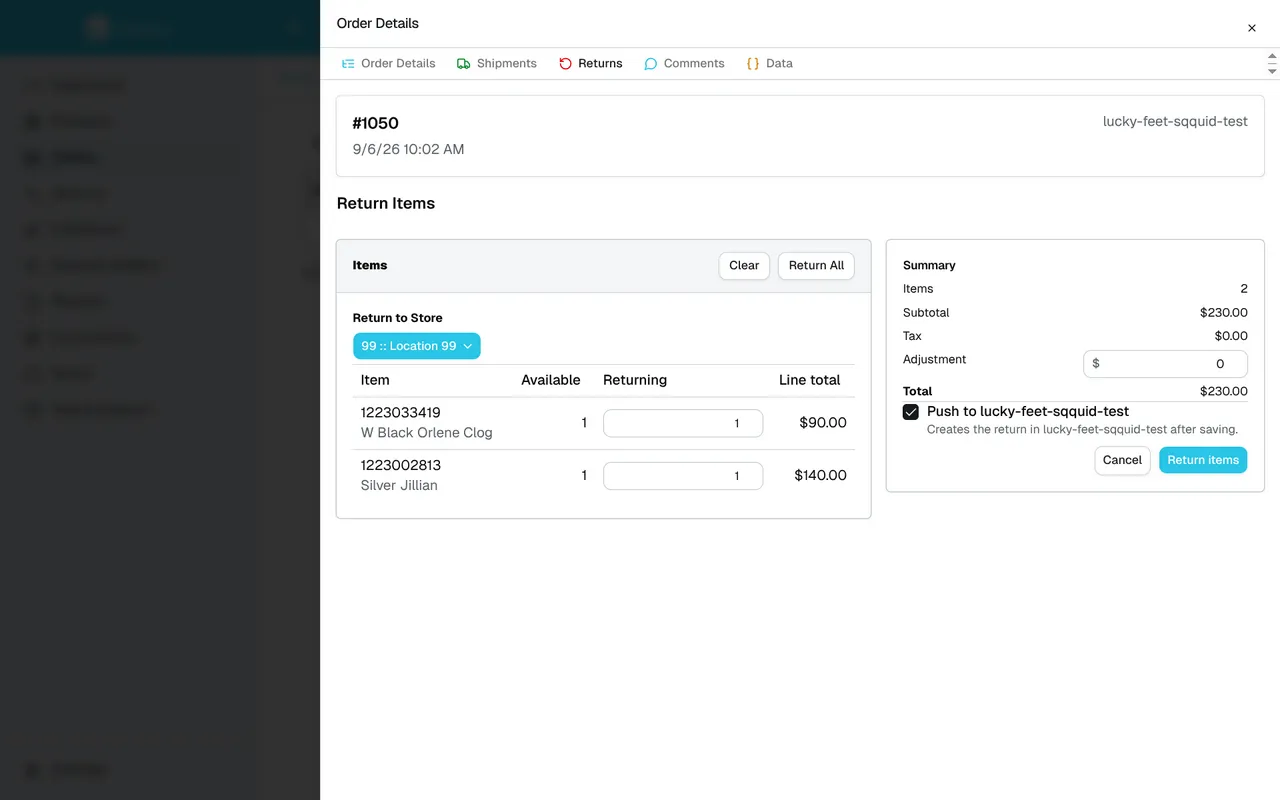Viewport: 1280px width, 800px height.
Task: Select the Returns tab
Action: pyautogui.click(x=590, y=63)
